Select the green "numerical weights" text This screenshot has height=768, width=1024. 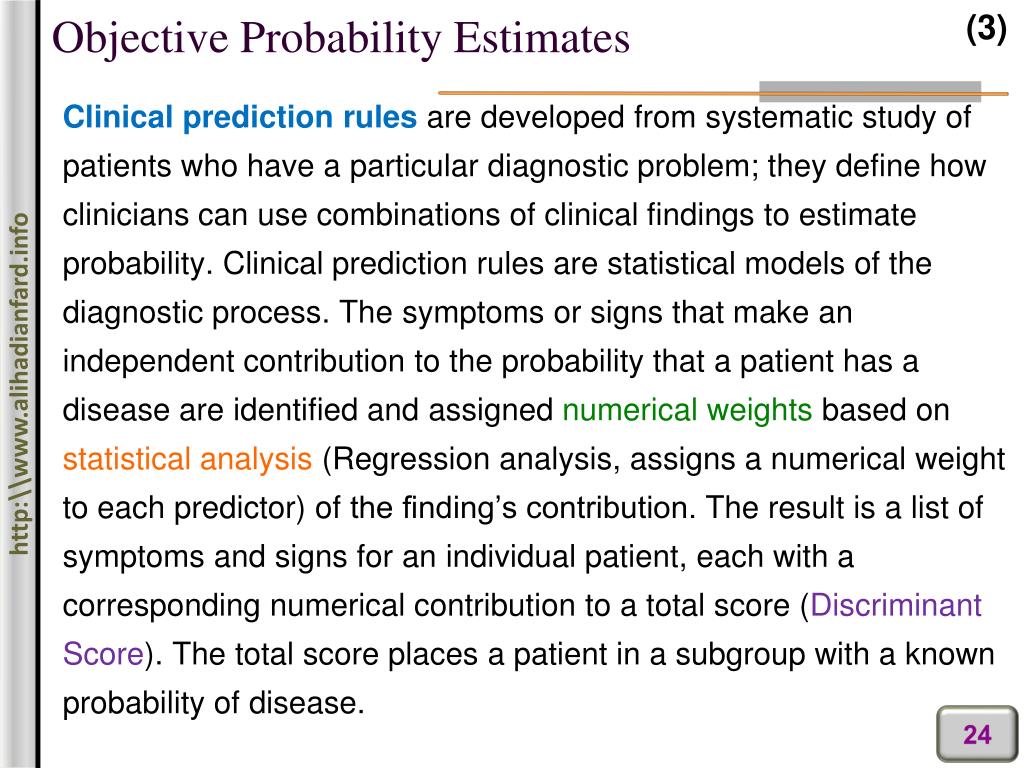(687, 411)
